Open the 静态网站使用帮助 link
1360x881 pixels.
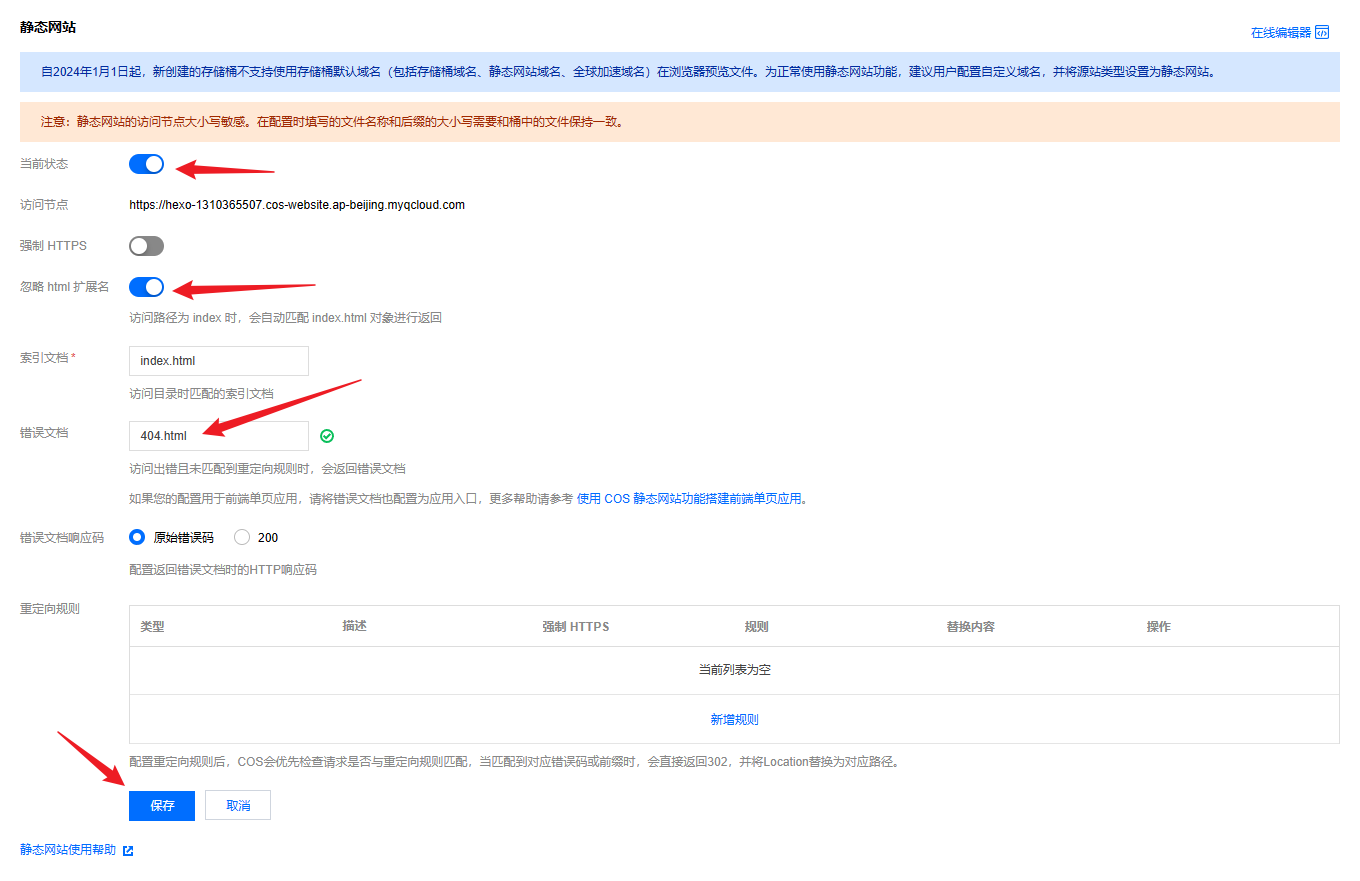point(68,851)
